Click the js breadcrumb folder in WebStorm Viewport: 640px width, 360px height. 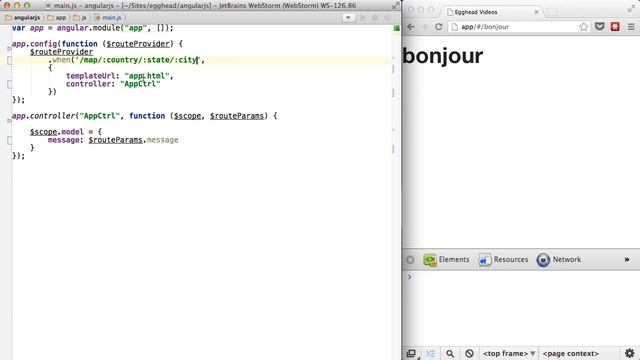coord(80,18)
